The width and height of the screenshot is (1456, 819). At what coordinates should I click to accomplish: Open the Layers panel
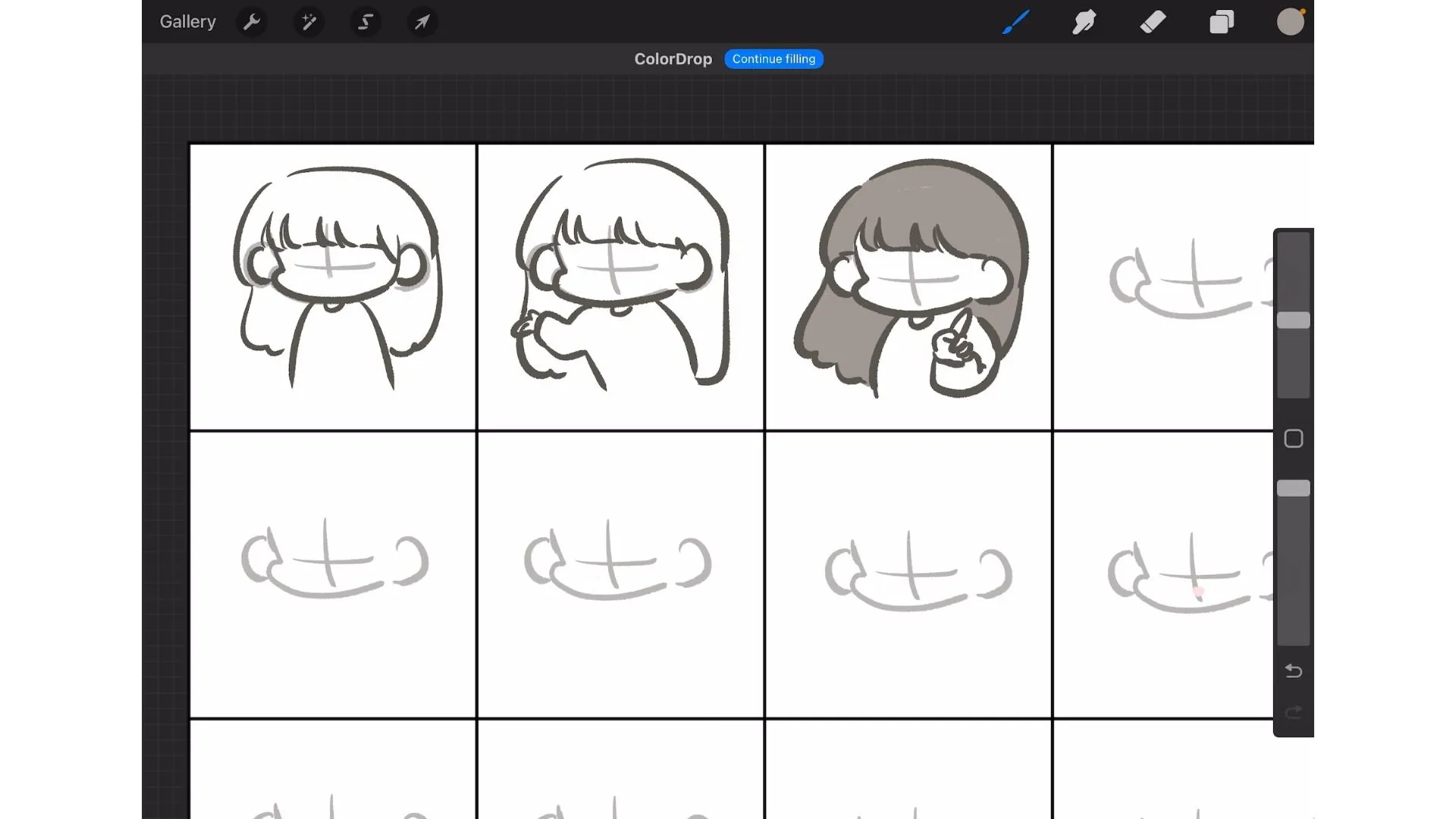[1221, 22]
